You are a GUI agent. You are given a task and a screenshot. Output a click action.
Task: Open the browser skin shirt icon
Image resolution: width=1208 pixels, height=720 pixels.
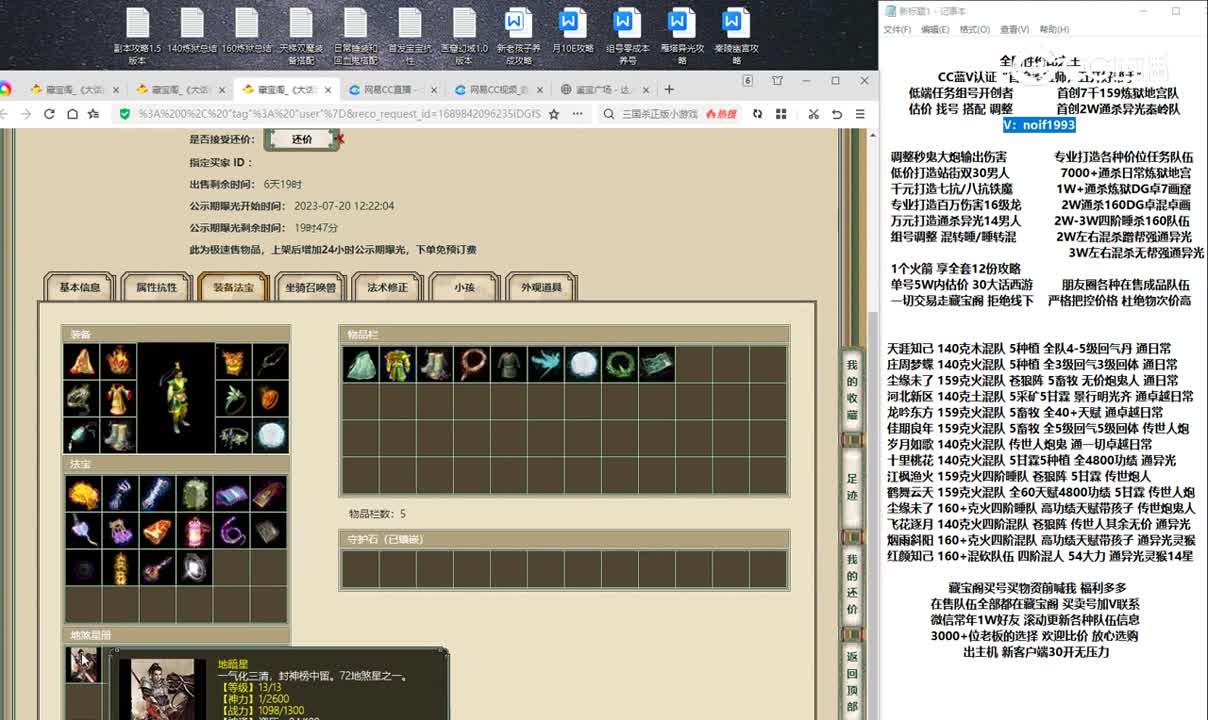(x=777, y=81)
